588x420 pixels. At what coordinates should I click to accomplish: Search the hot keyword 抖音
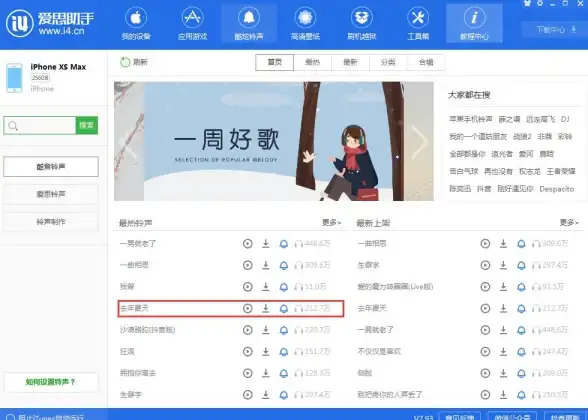coord(484,189)
